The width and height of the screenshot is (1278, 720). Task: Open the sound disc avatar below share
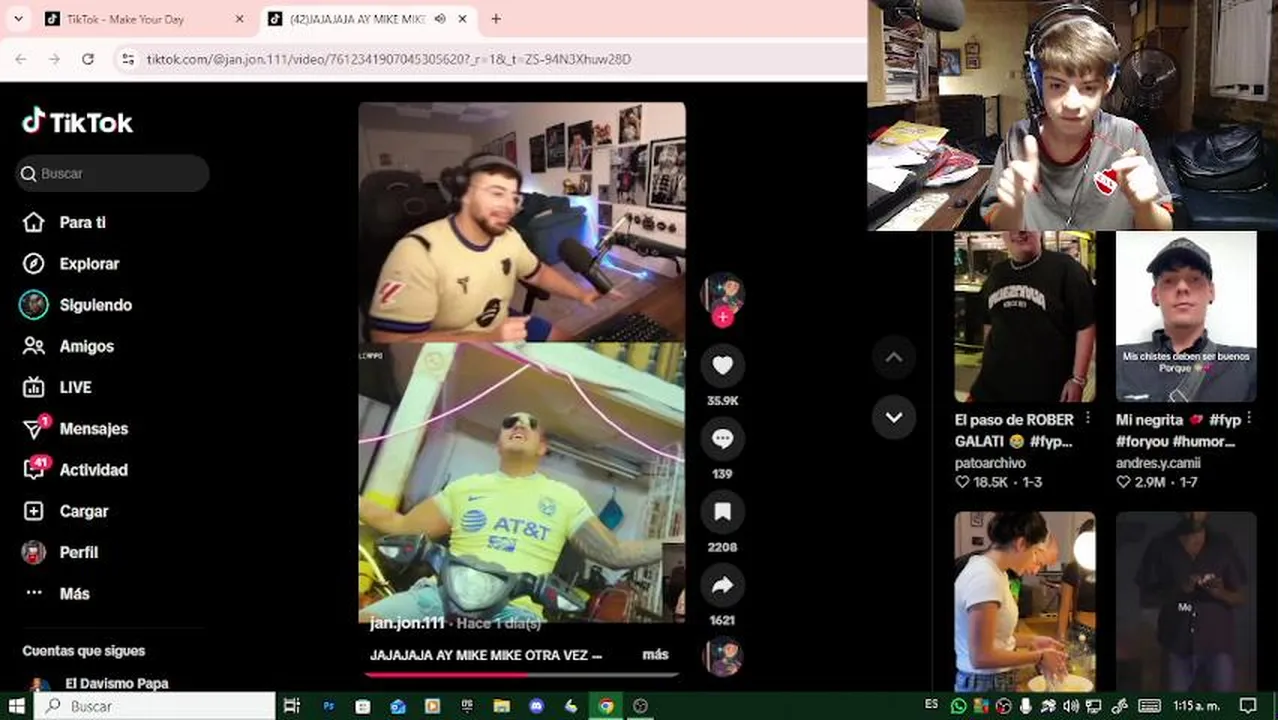722,657
